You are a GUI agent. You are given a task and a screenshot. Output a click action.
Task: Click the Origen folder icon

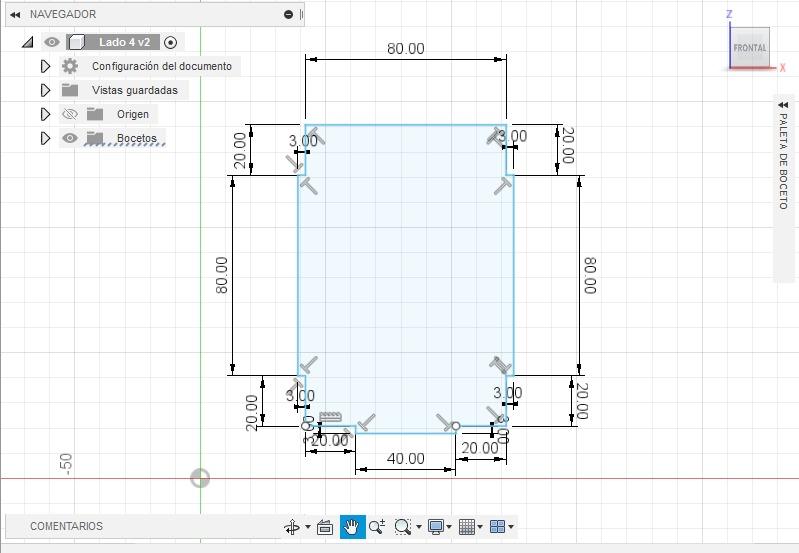point(95,114)
